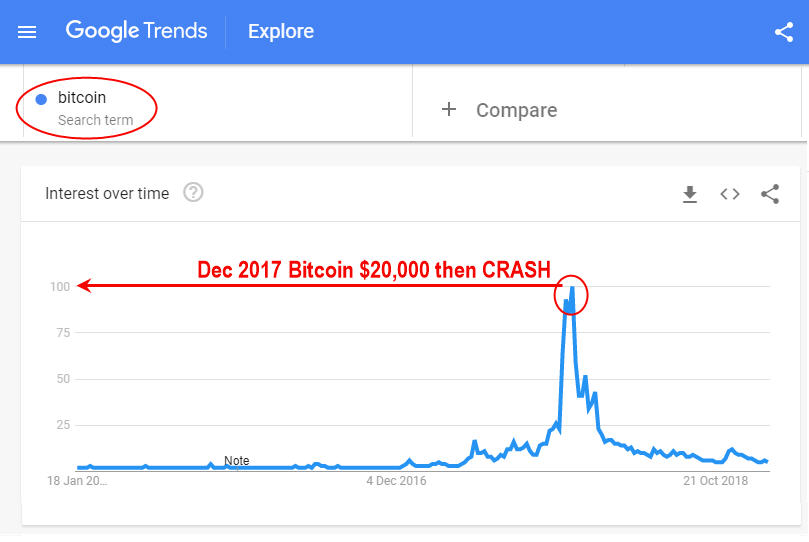Click the blue dot beside bitcoin

[x=41, y=99]
